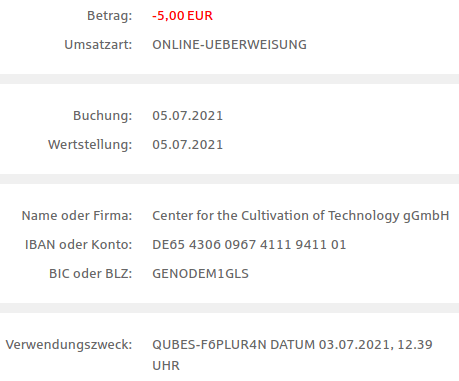Click the gray divider below BIC oder BLZ

[229, 308]
